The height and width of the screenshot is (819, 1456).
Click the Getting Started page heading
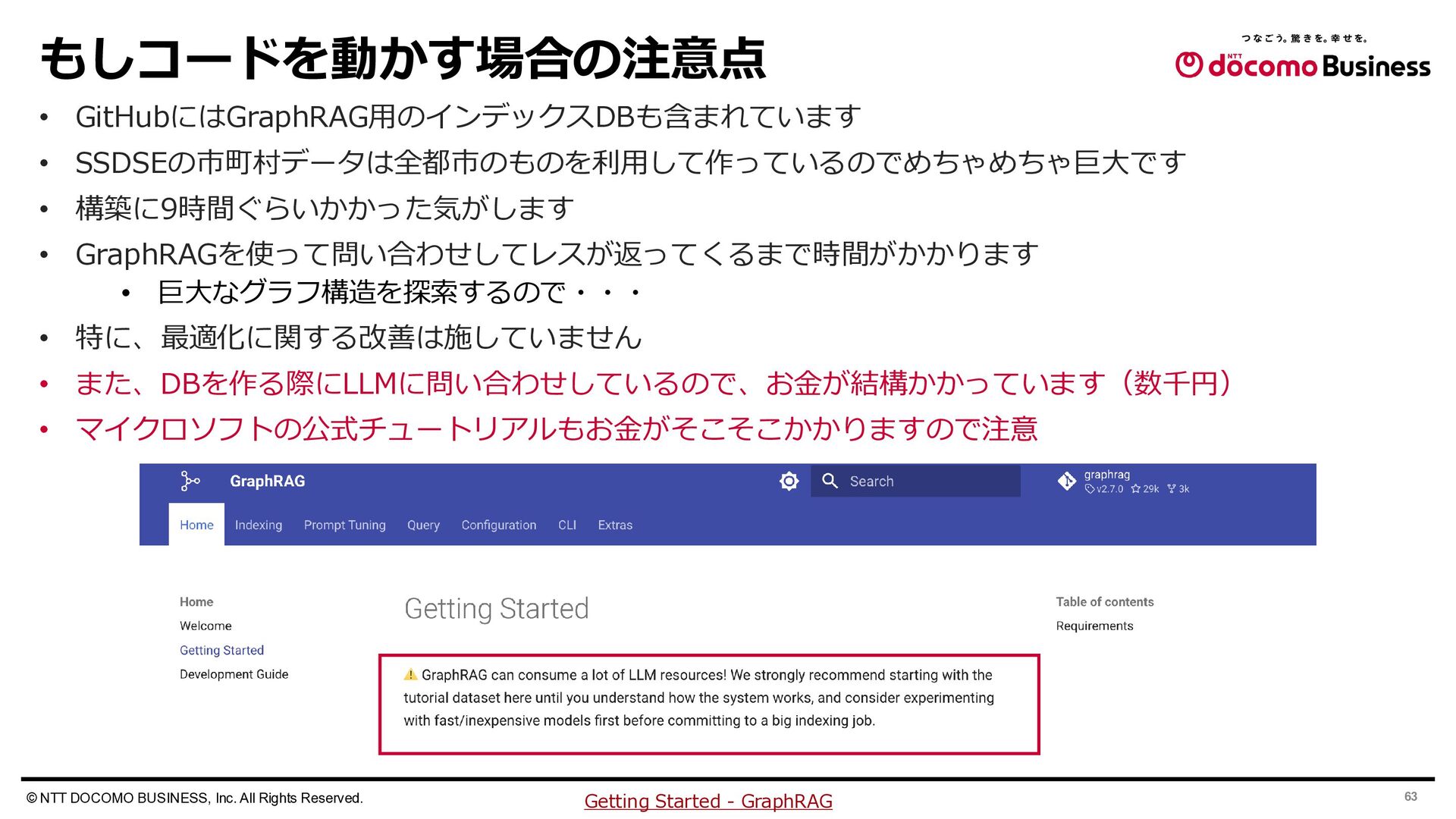pyautogui.click(x=497, y=608)
